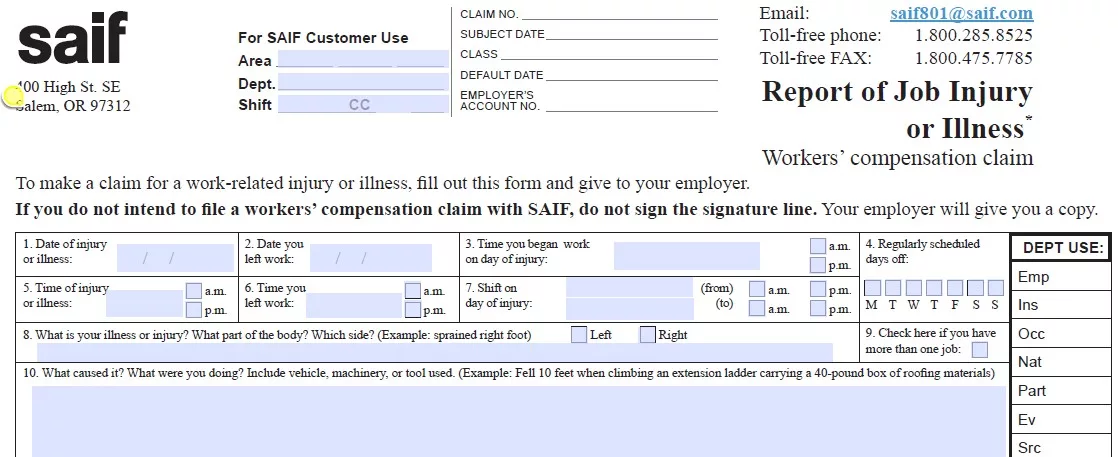Tick p.m. for time of injury
This screenshot has width=1118, height=457.
coord(193,310)
